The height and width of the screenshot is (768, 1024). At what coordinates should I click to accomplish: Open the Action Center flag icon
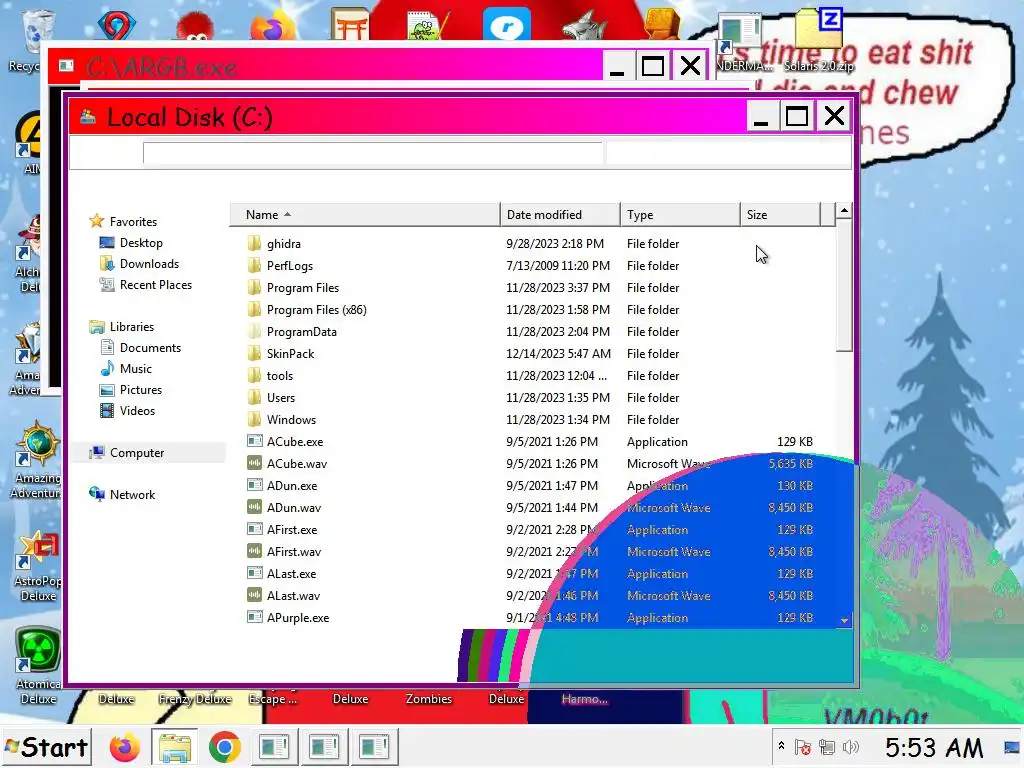tap(803, 747)
